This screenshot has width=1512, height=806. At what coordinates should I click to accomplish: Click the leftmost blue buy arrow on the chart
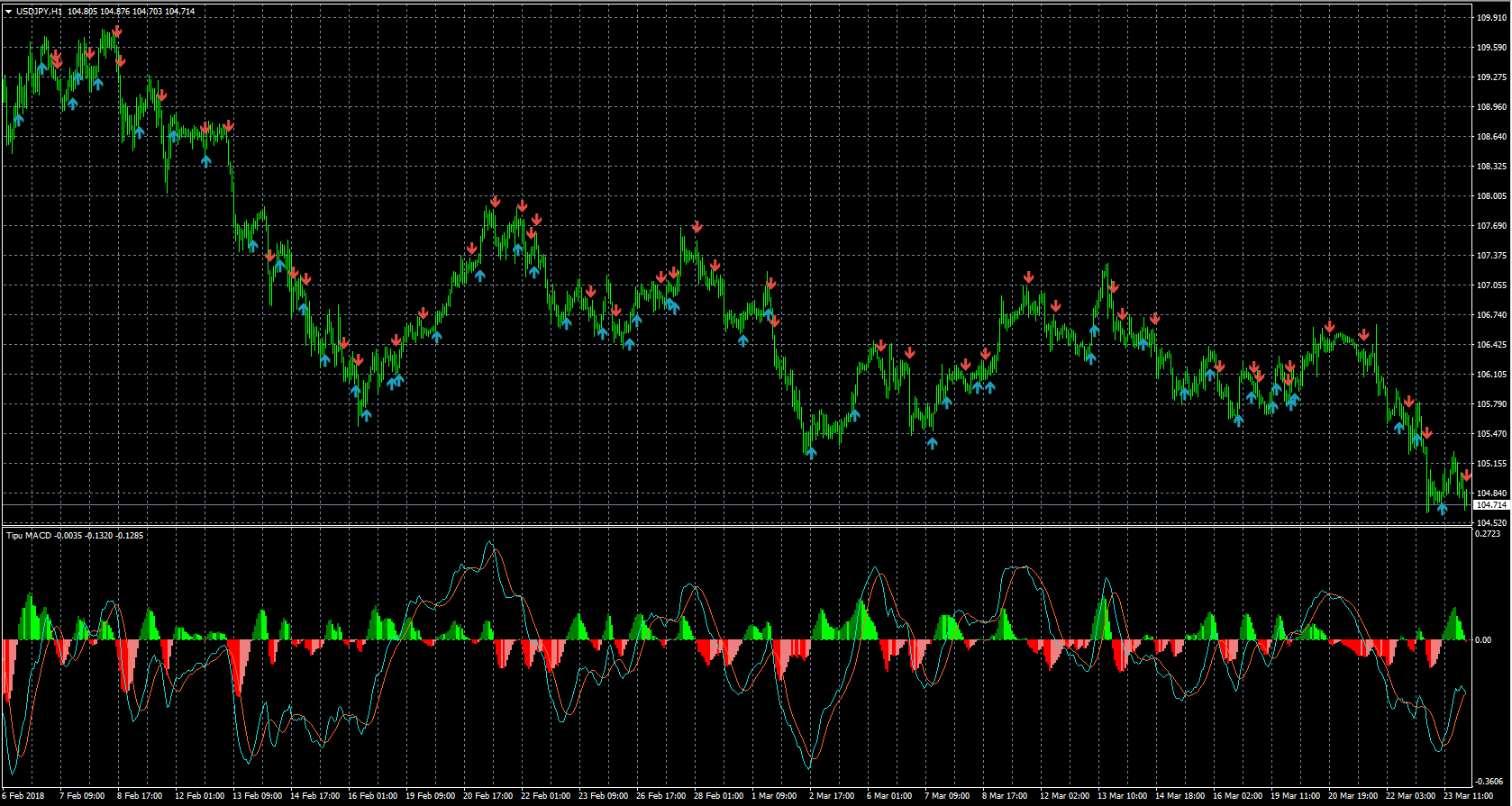click(x=18, y=120)
